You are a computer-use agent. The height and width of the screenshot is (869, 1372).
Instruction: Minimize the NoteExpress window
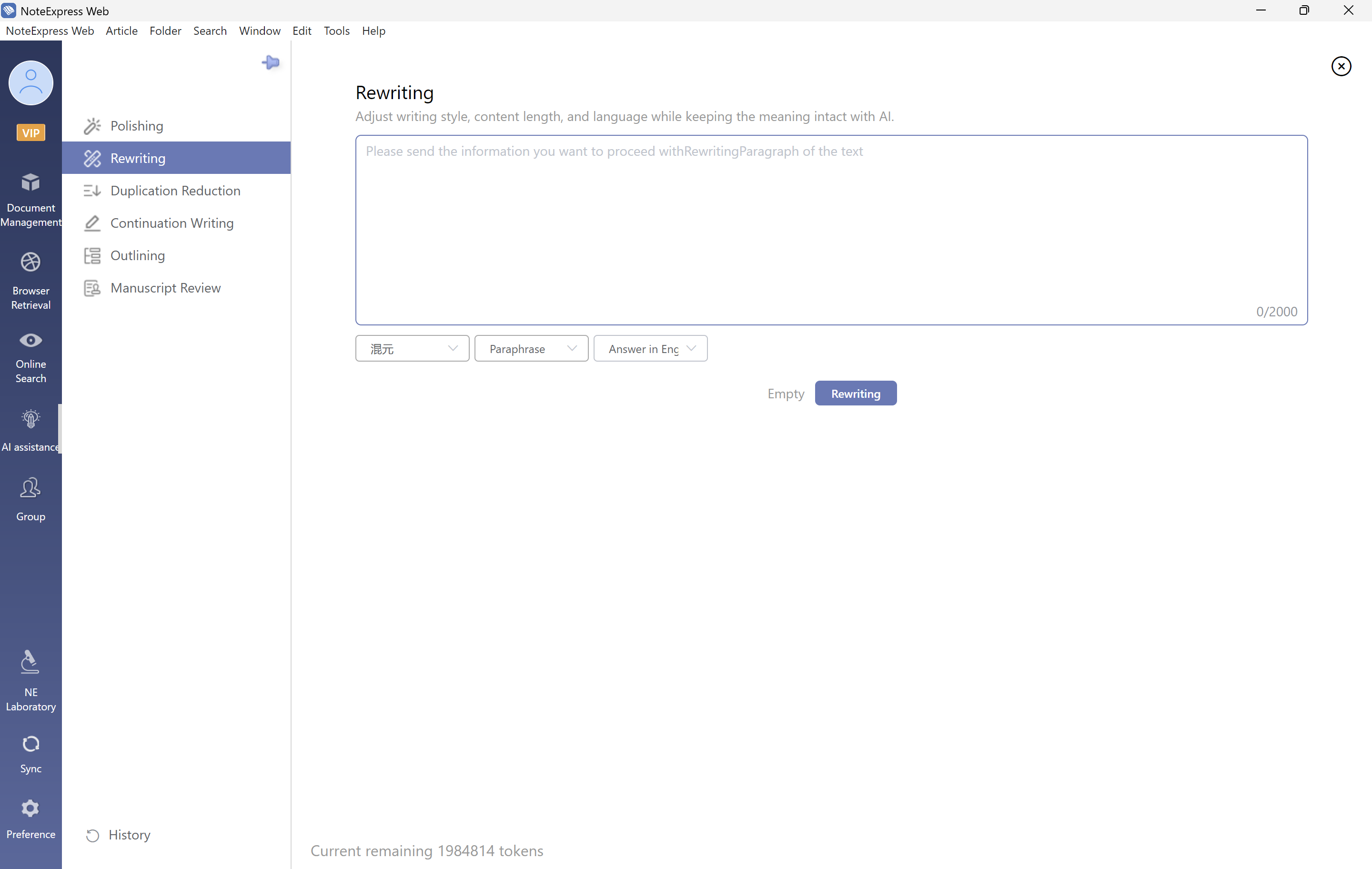point(1261,10)
